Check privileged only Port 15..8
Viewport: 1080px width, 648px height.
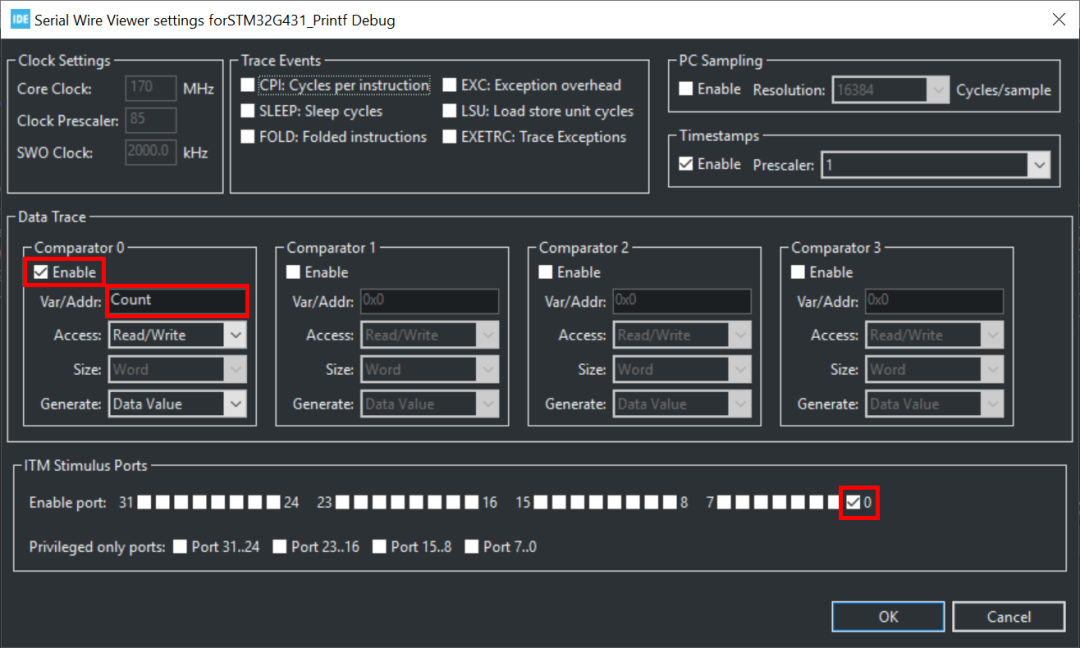380,547
